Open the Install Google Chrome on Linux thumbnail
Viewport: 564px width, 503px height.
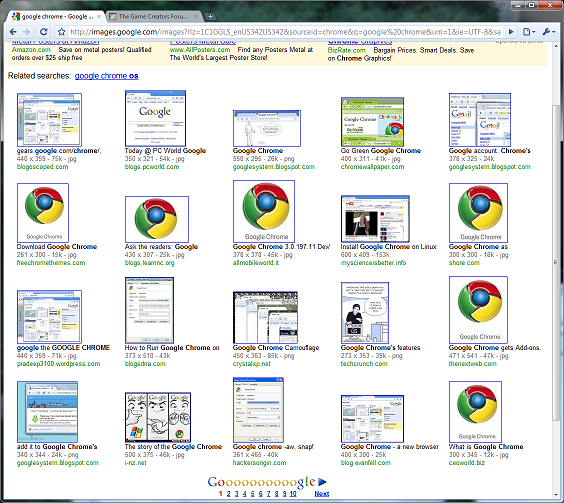pyautogui.click(x=375, y=219)
